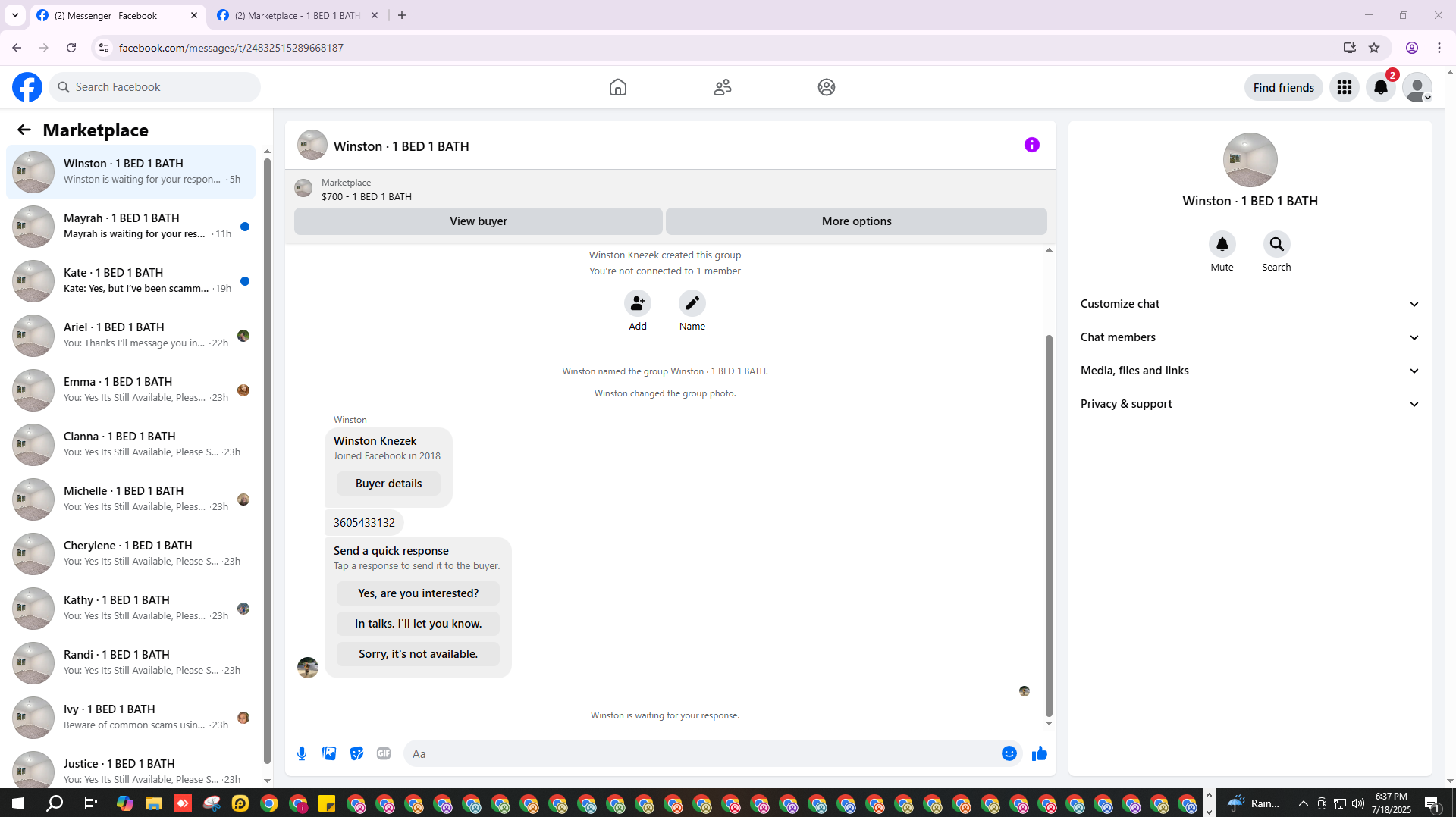This screenshot has height=817, width=1456.
Task: Open Buyer details for Winston Knezek
Action: (388, 484)
